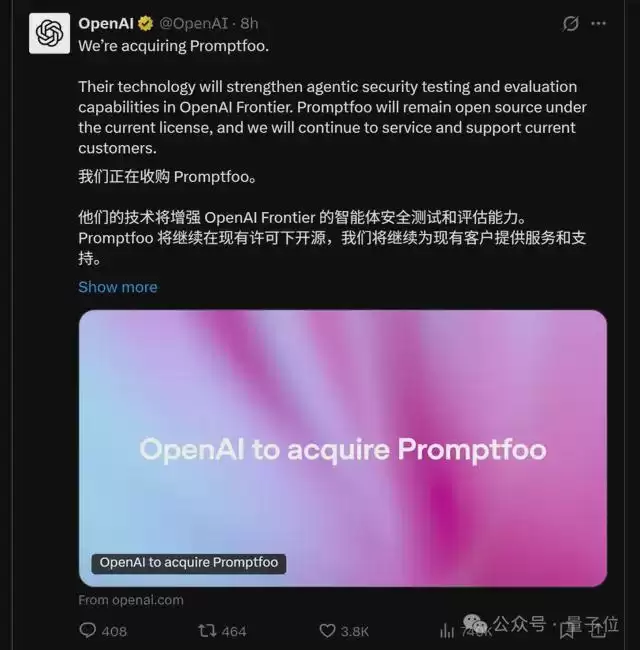Click the English tweet text about Promptfoo
This screenshot has height=650, width=640.
332,97
